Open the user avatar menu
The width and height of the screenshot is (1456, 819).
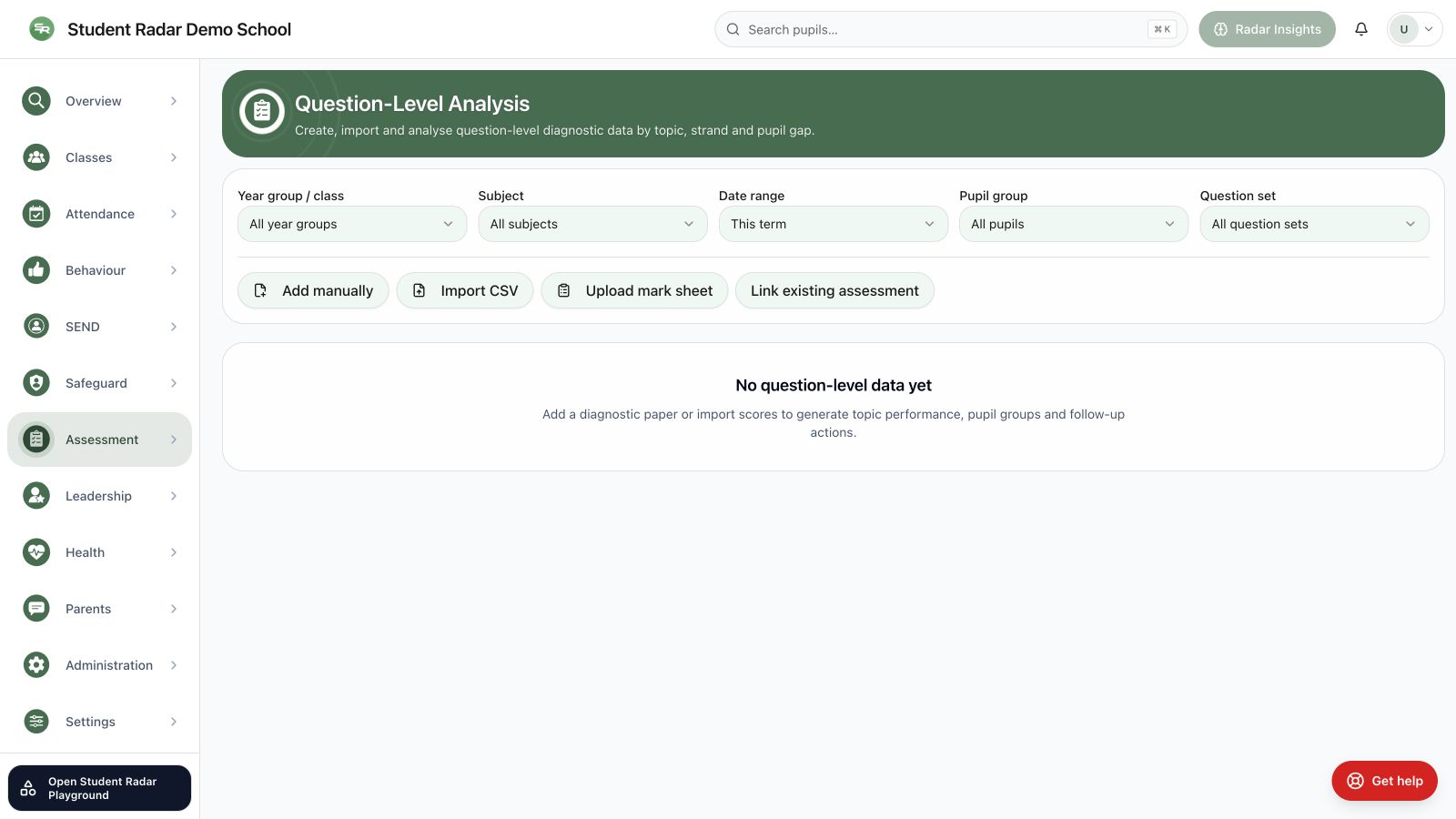click(1414, 29)
